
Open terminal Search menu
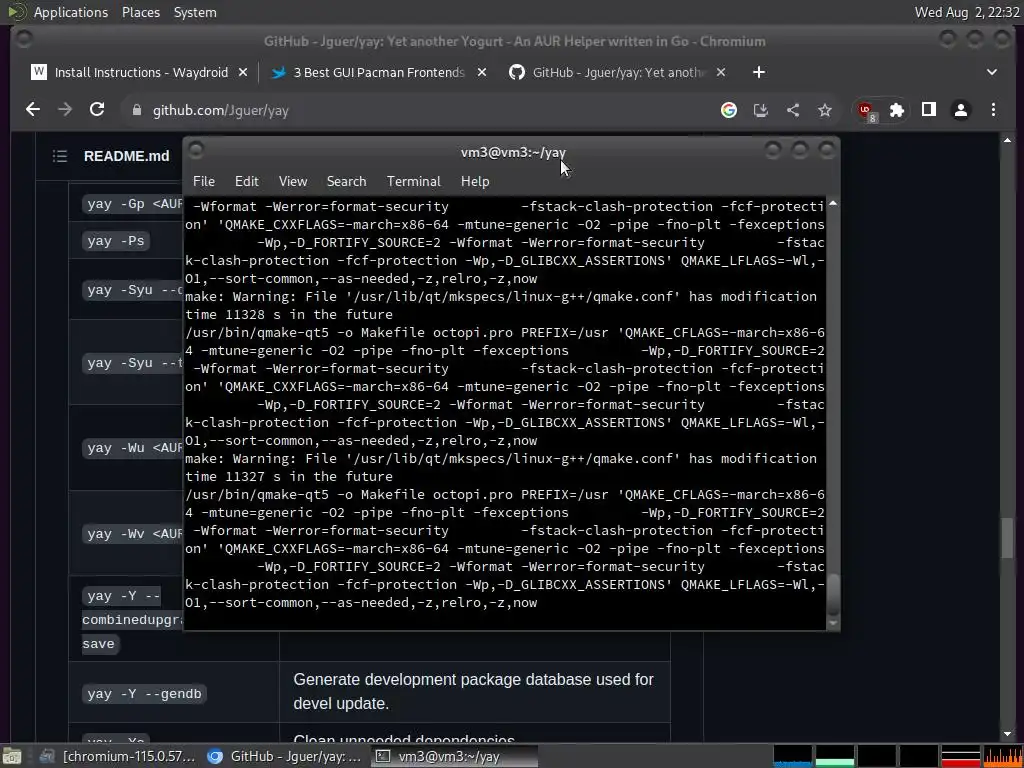[x=346, y=182]
